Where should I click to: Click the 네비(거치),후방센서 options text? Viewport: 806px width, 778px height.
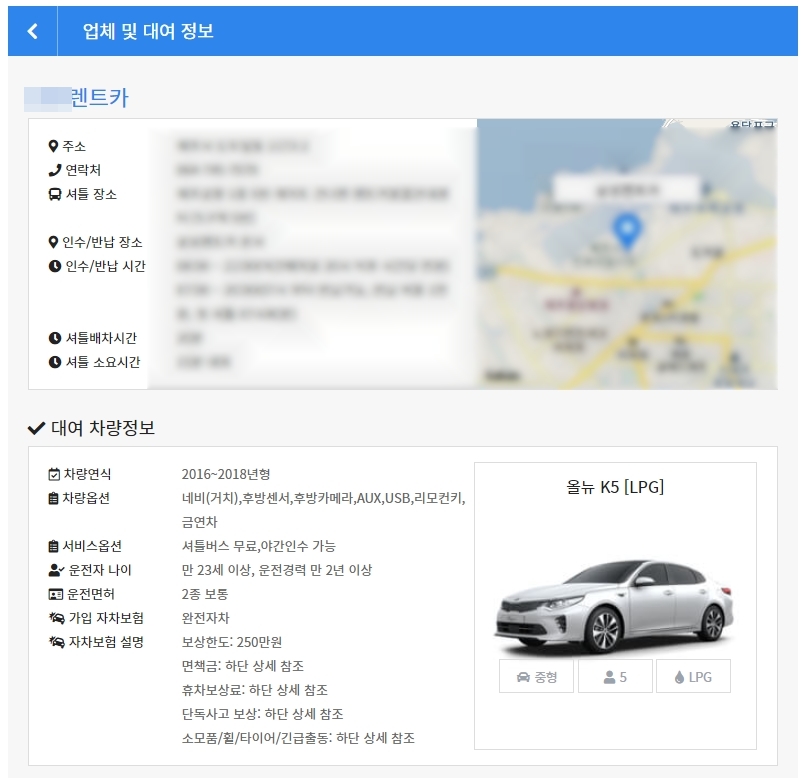(x=323, y=498)
